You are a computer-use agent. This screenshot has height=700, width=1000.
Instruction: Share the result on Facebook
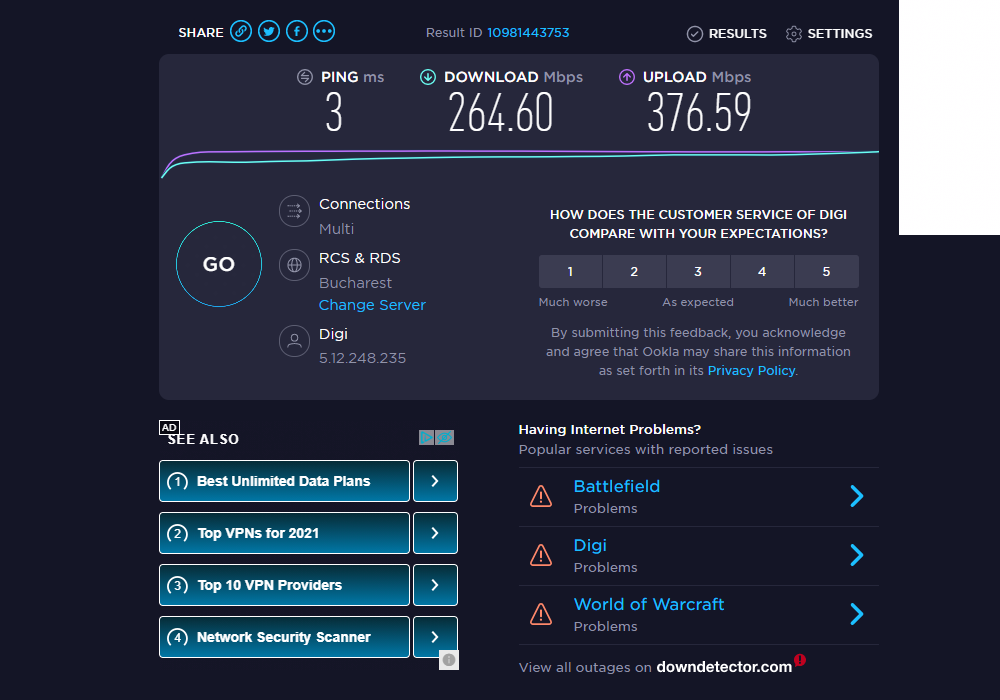point(297,31)
